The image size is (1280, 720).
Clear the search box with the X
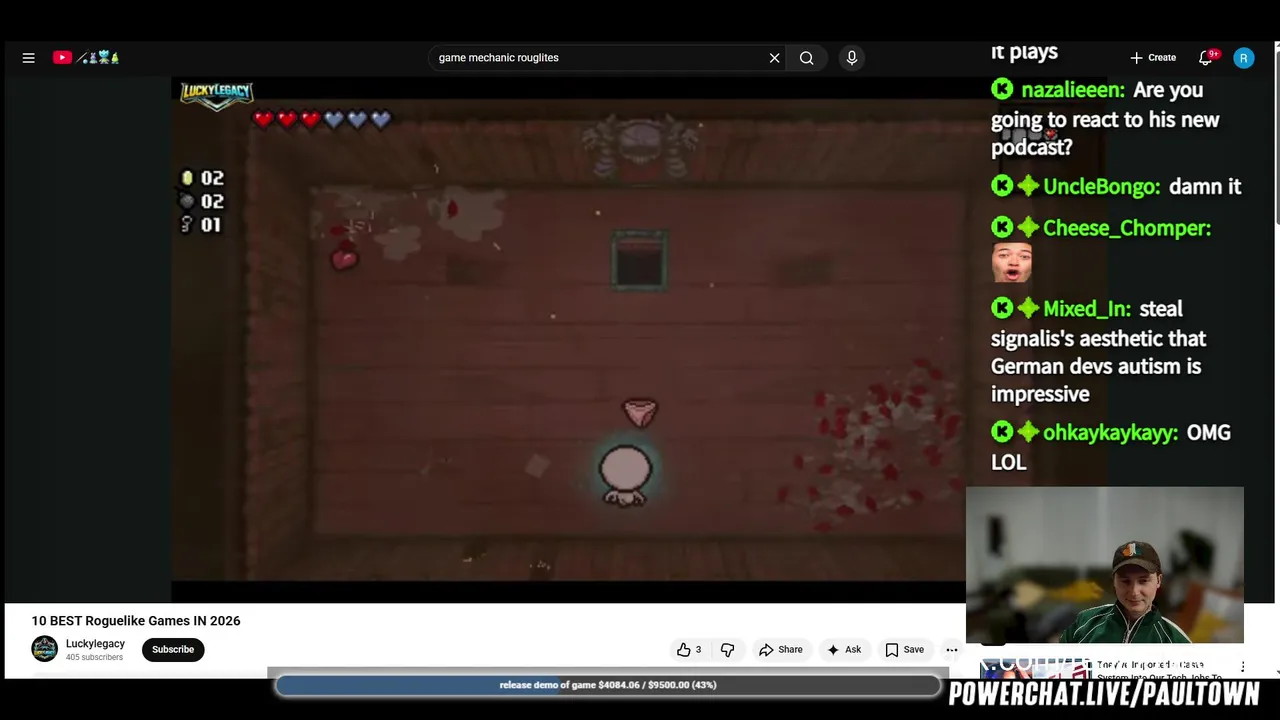[x=774, y=58]
